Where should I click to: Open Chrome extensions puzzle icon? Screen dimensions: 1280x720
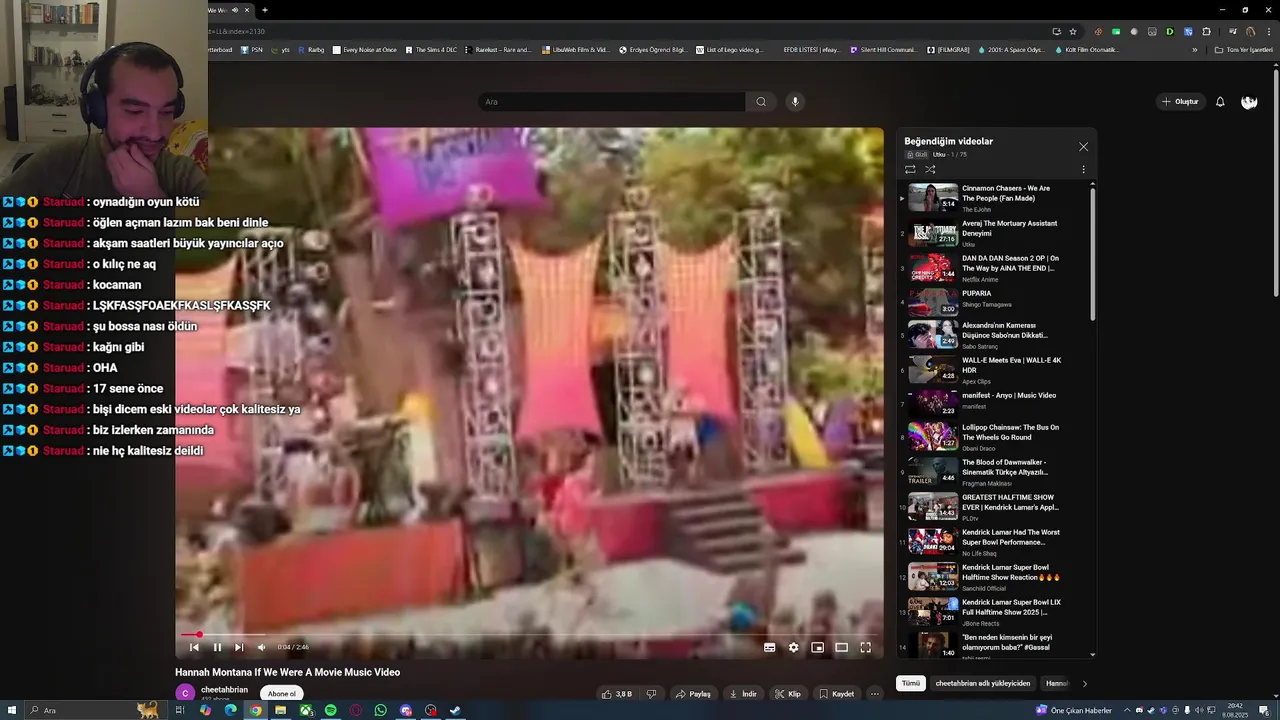click(x=1205, y=31)
